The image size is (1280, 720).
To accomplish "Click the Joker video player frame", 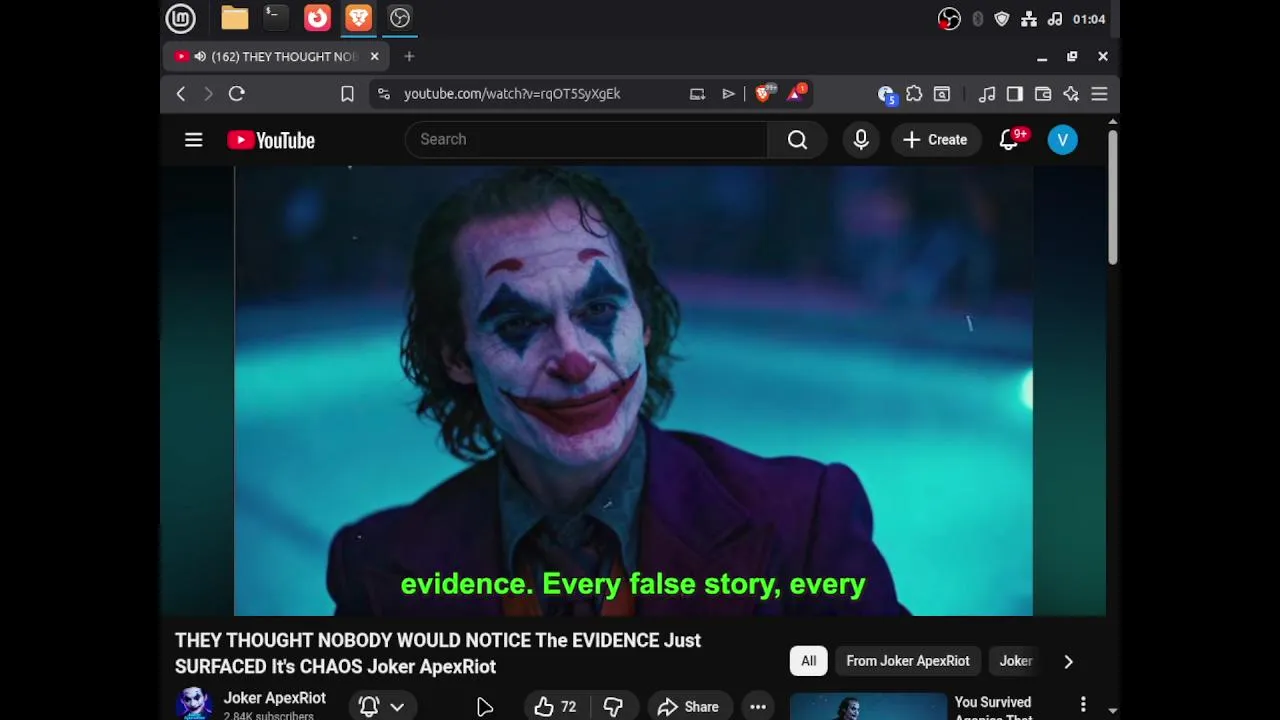I will click(633, 391).
